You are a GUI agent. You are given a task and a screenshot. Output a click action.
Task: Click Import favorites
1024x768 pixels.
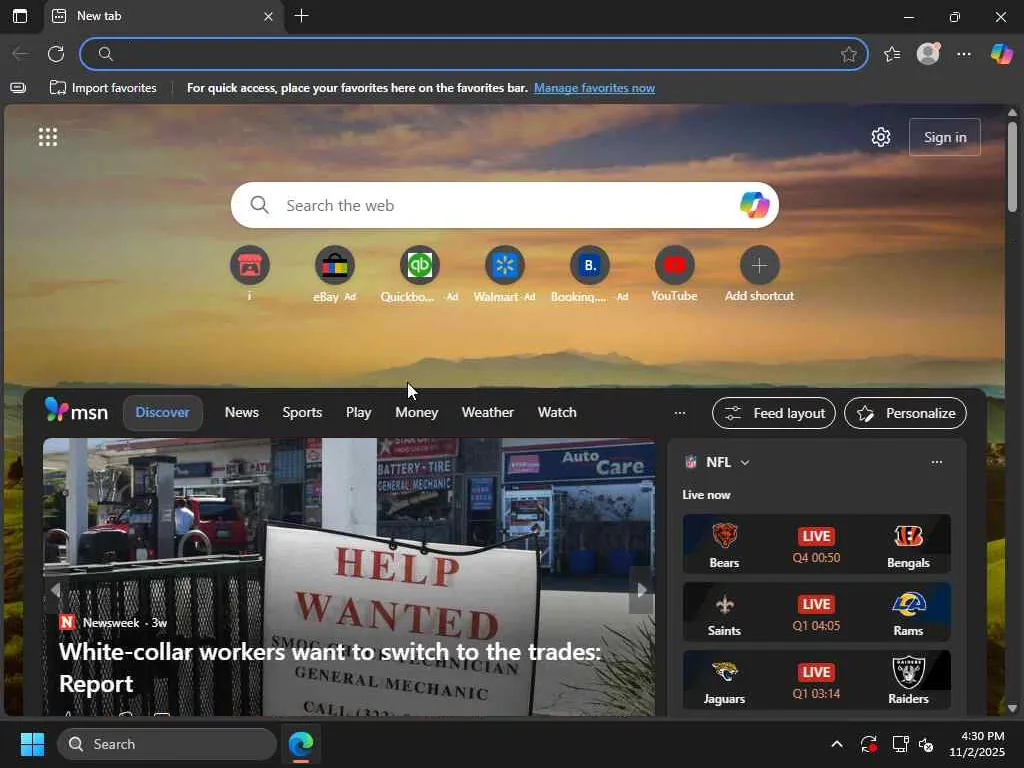pos(103,88)
